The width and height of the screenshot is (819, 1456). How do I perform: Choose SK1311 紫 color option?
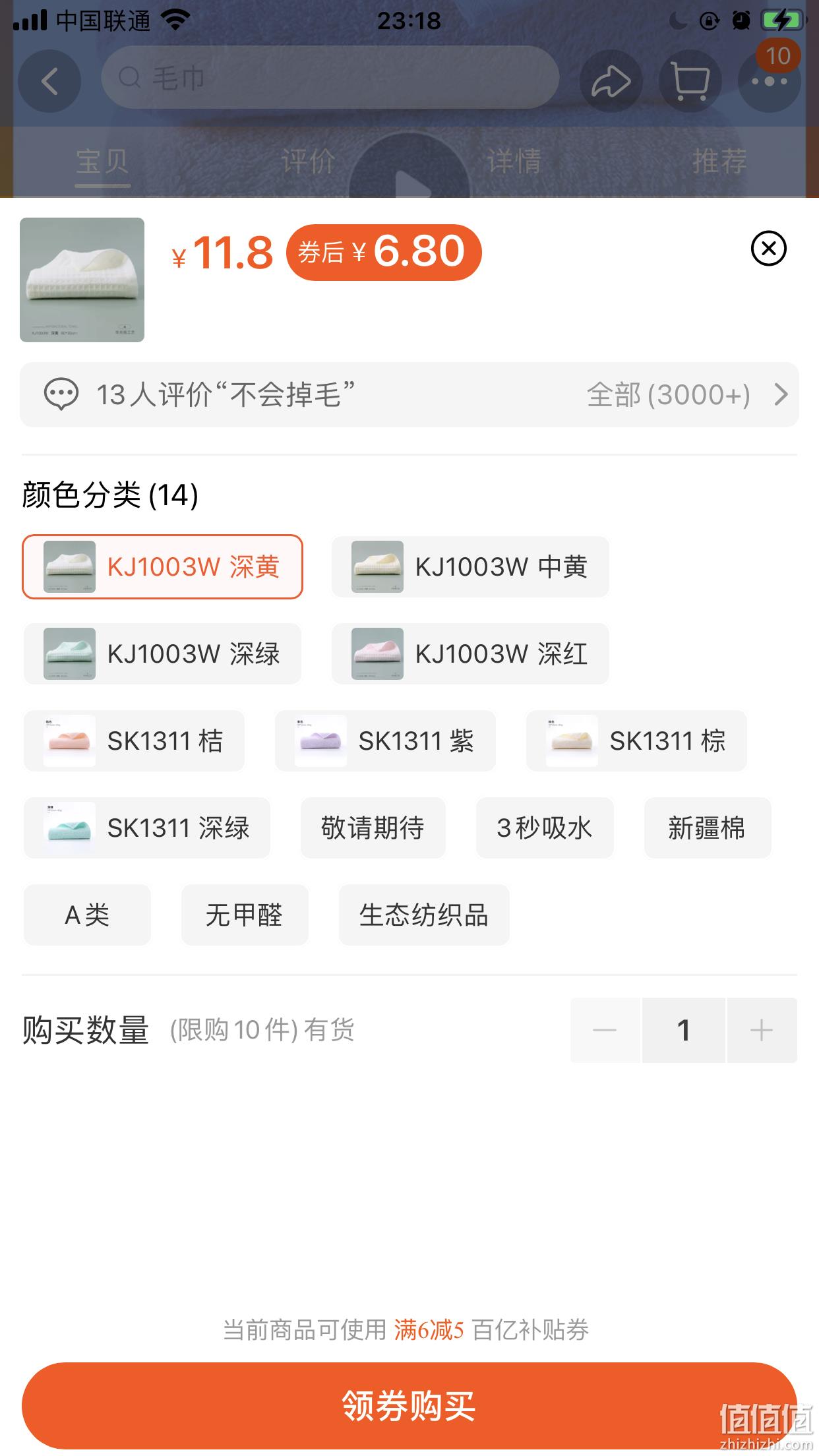[385, 741]
